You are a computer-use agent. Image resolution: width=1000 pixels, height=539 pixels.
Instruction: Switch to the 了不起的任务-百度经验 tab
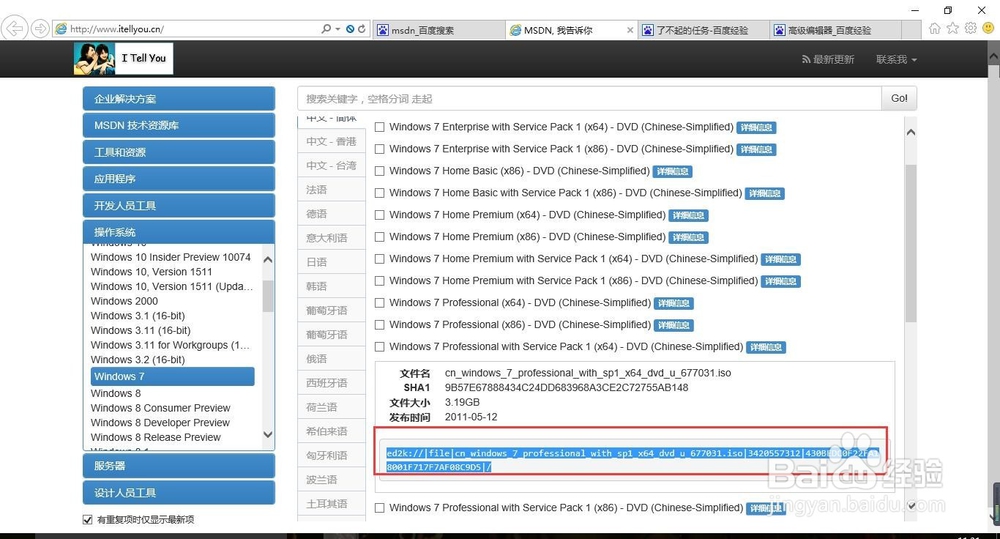point(703,30)
